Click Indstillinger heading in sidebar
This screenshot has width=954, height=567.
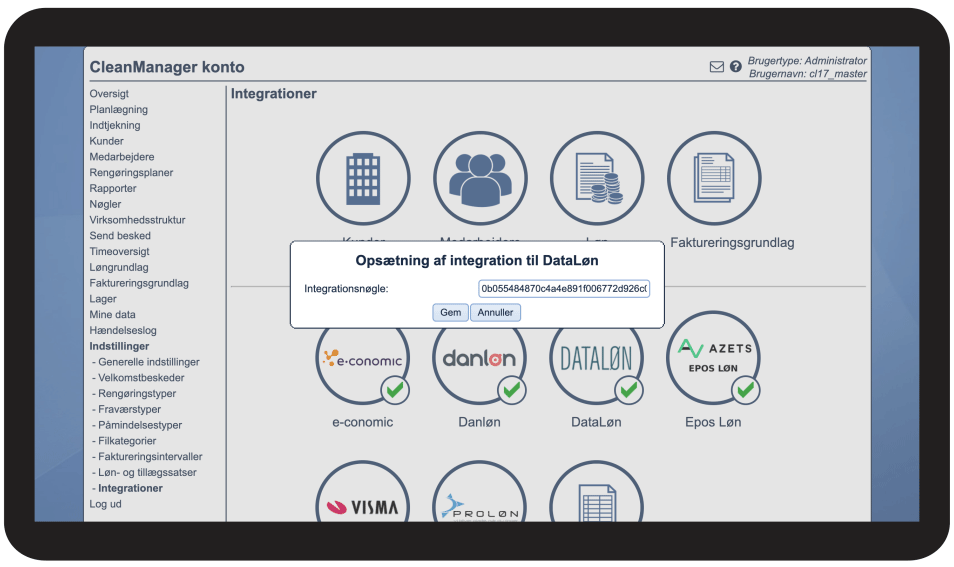[x=119, y=347]
